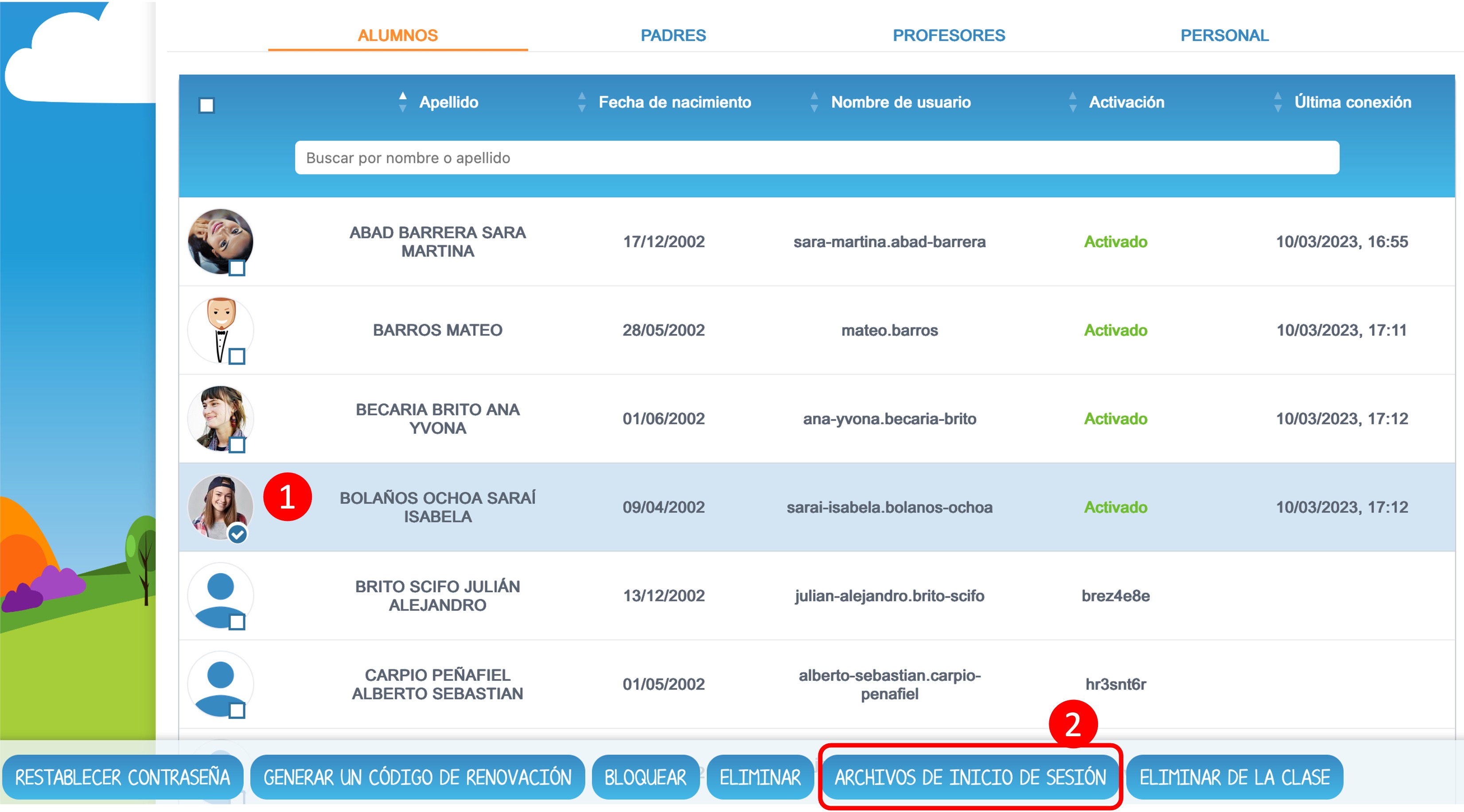Click username alberto-sebastian.carpio-penafiel
Viewport: 1464px width, 812px height.
[x=889, y=684]
